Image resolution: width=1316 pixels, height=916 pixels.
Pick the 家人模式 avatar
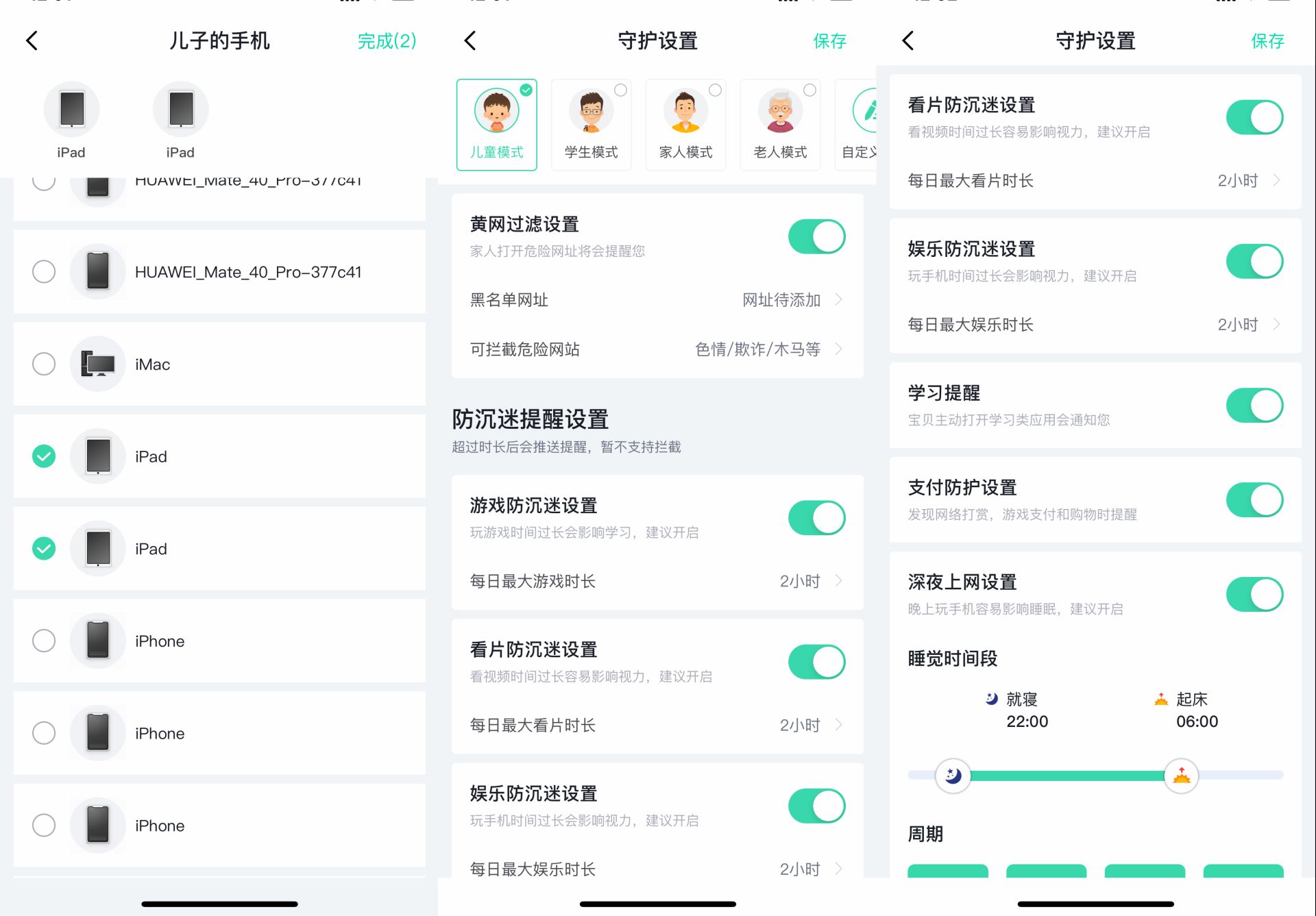[x=685, y=110]
